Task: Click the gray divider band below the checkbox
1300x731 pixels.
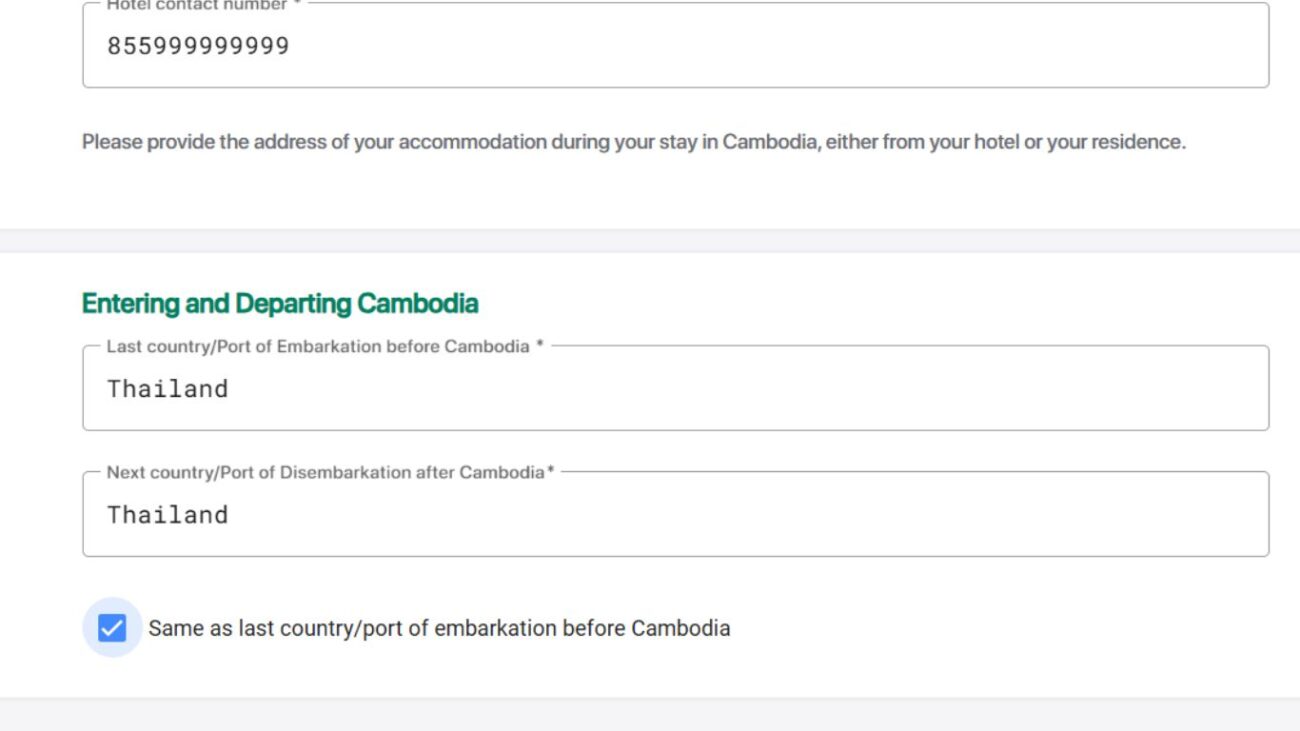Action: pos(650,713)
